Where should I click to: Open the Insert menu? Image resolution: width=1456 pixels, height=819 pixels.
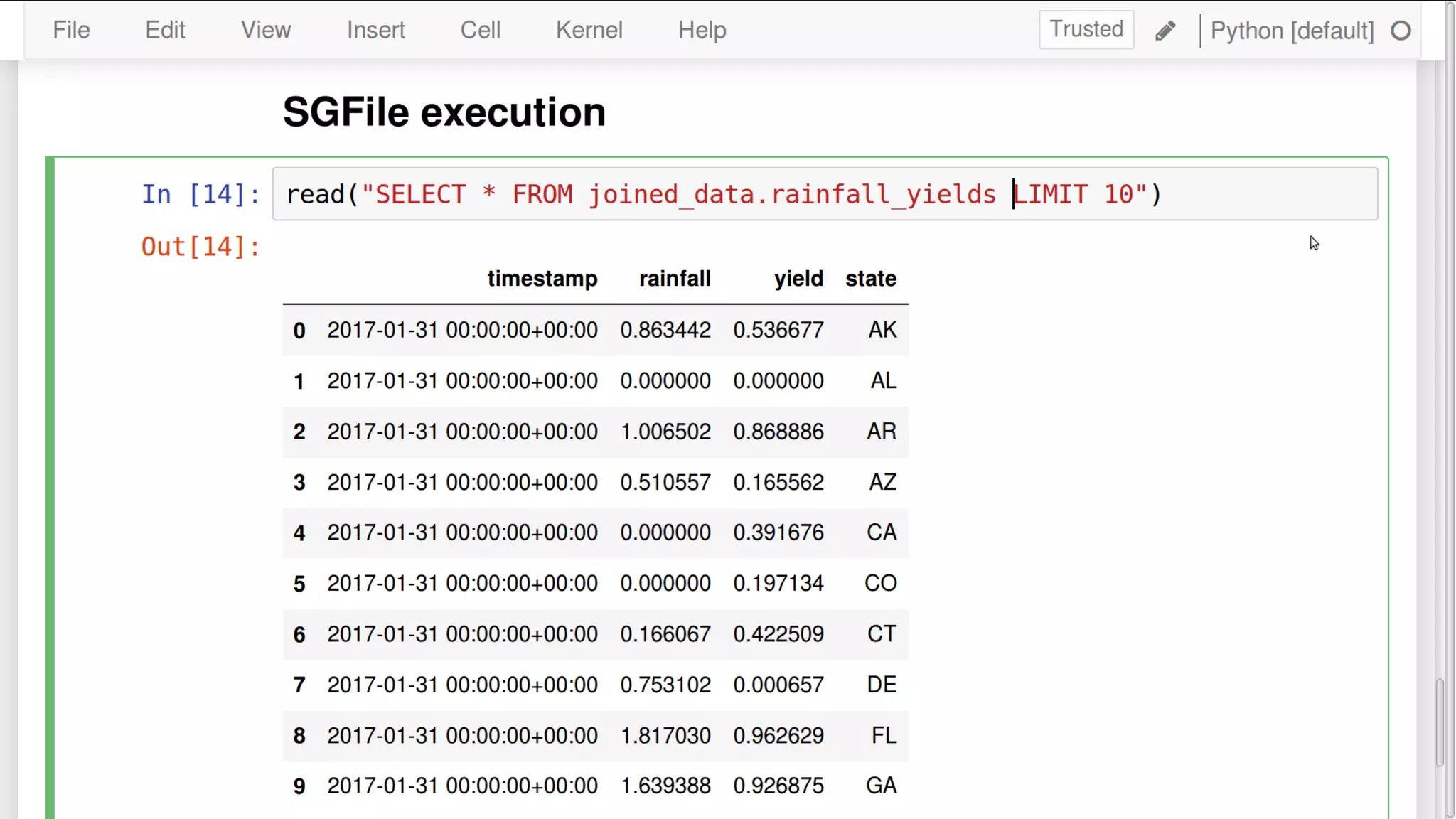pos(375,30)
